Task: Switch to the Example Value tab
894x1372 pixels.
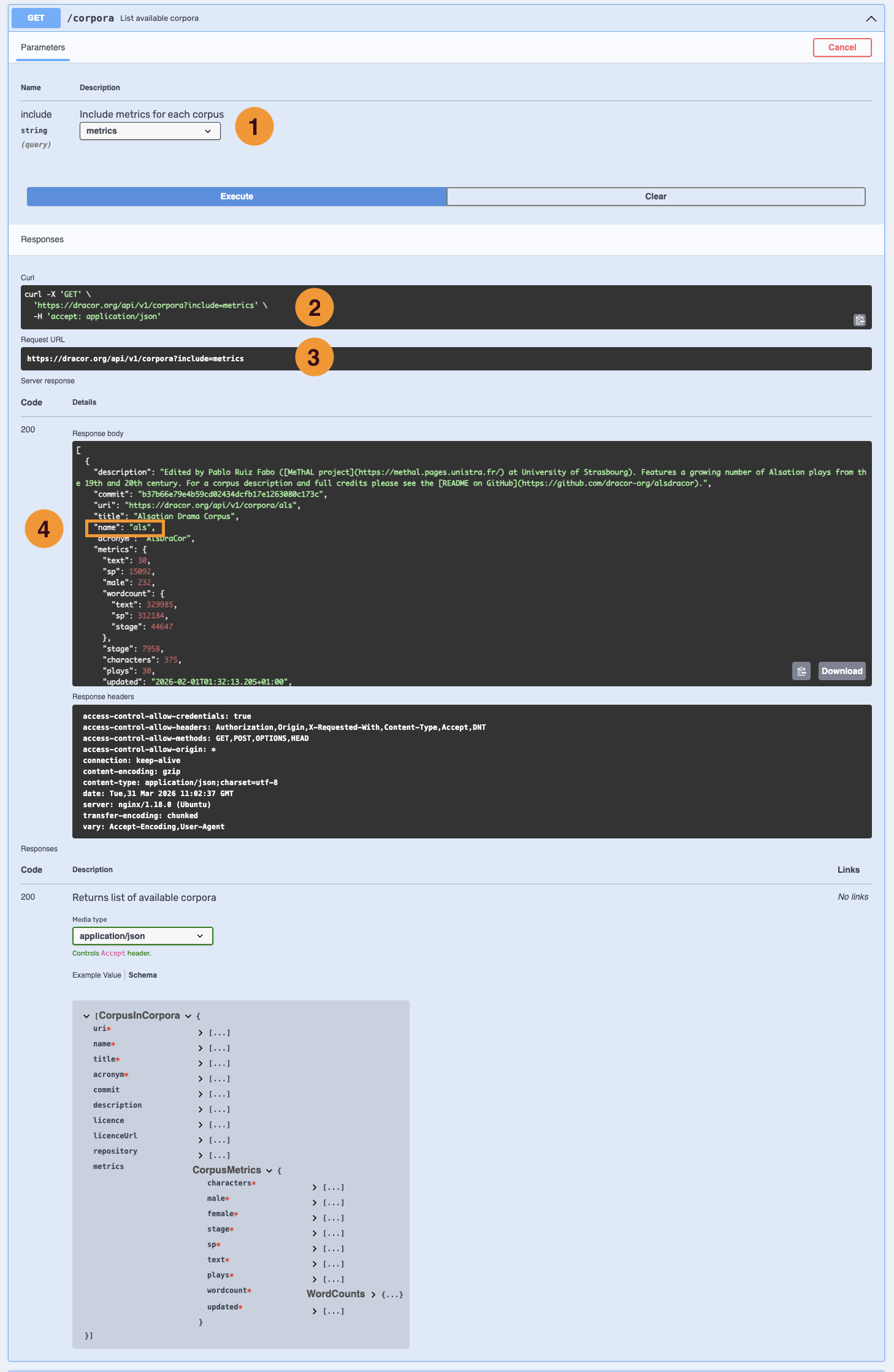Action: [x=97, y=975]
